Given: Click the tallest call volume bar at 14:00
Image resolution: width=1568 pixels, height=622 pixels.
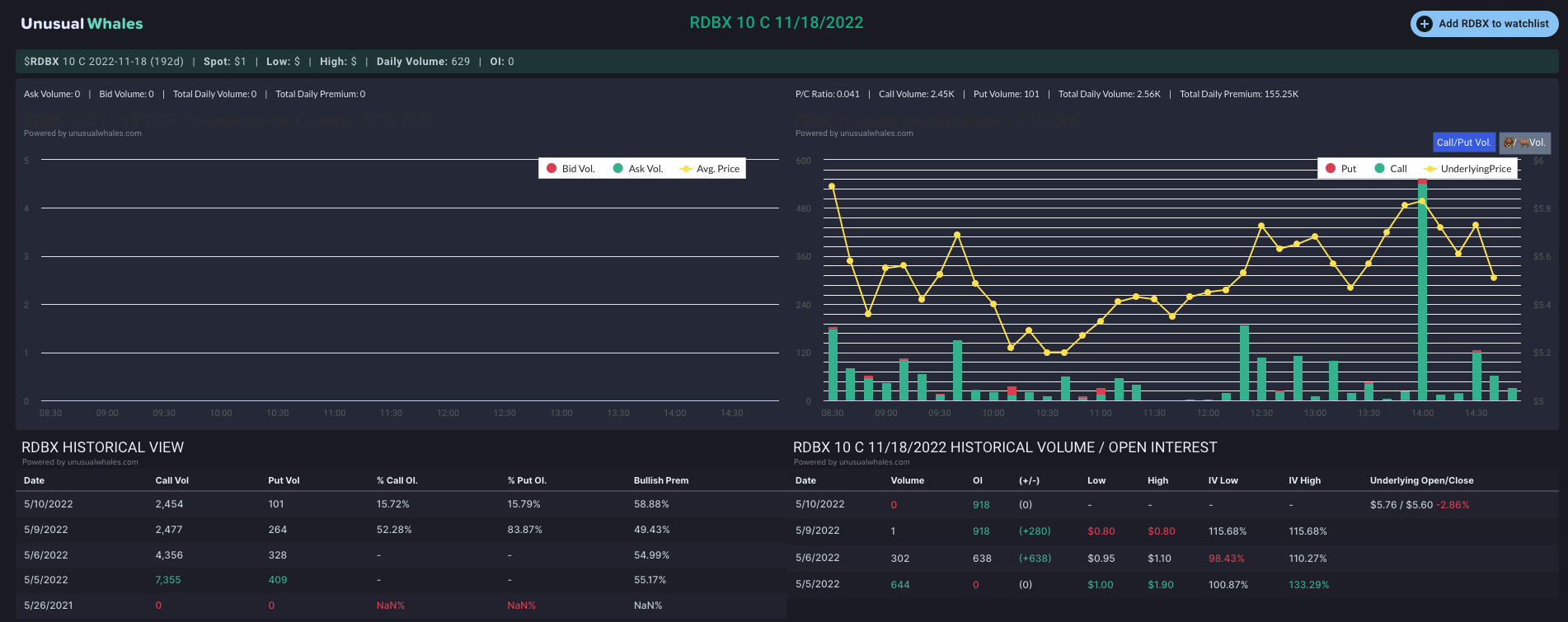Looking at the screenshot, I should coord(1422,292).
